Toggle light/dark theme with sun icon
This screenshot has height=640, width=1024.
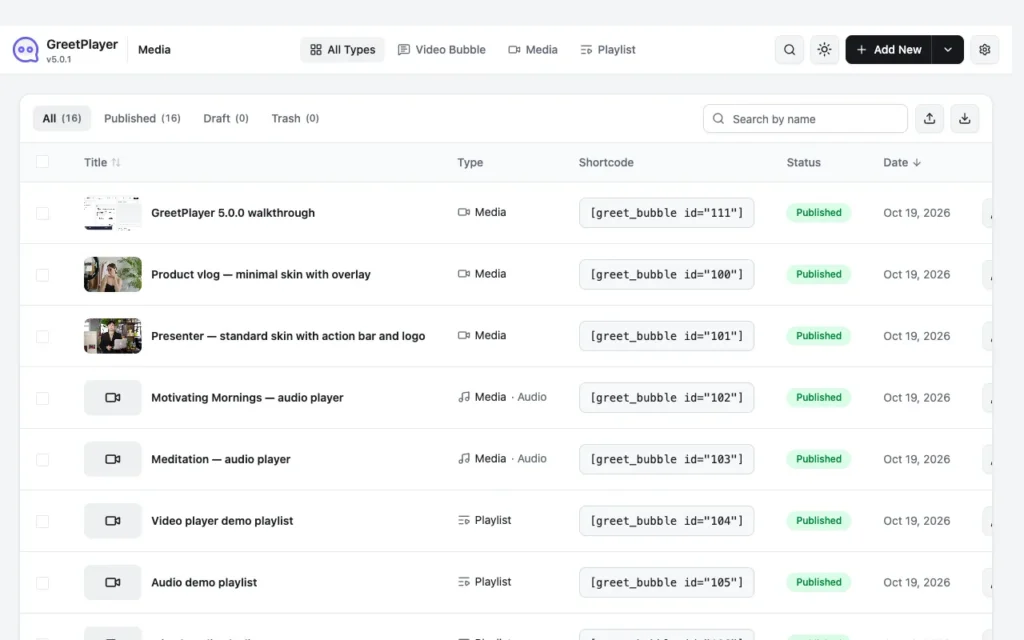[824, 50]
